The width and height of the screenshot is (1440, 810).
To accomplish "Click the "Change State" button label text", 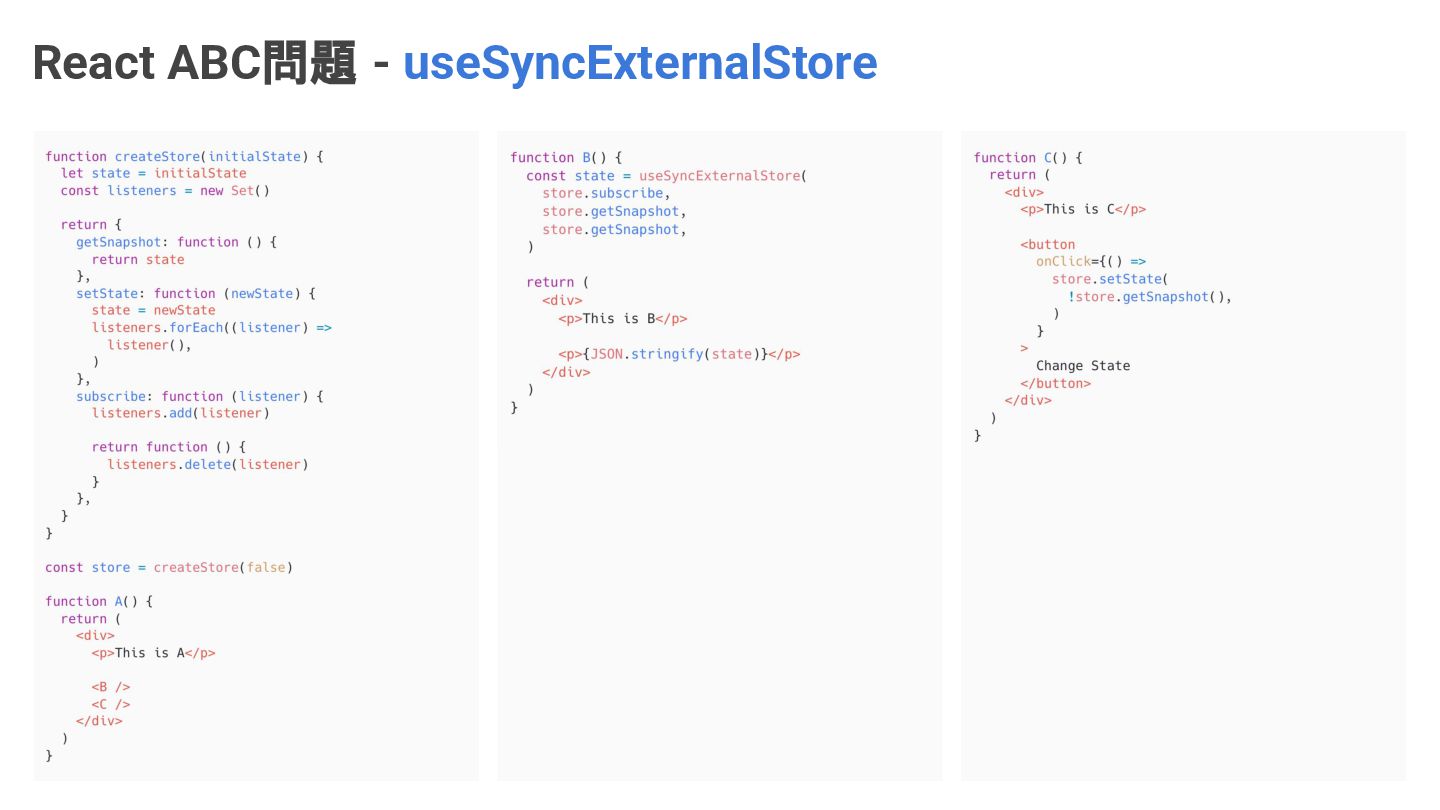I will (x=1083, y=366).
